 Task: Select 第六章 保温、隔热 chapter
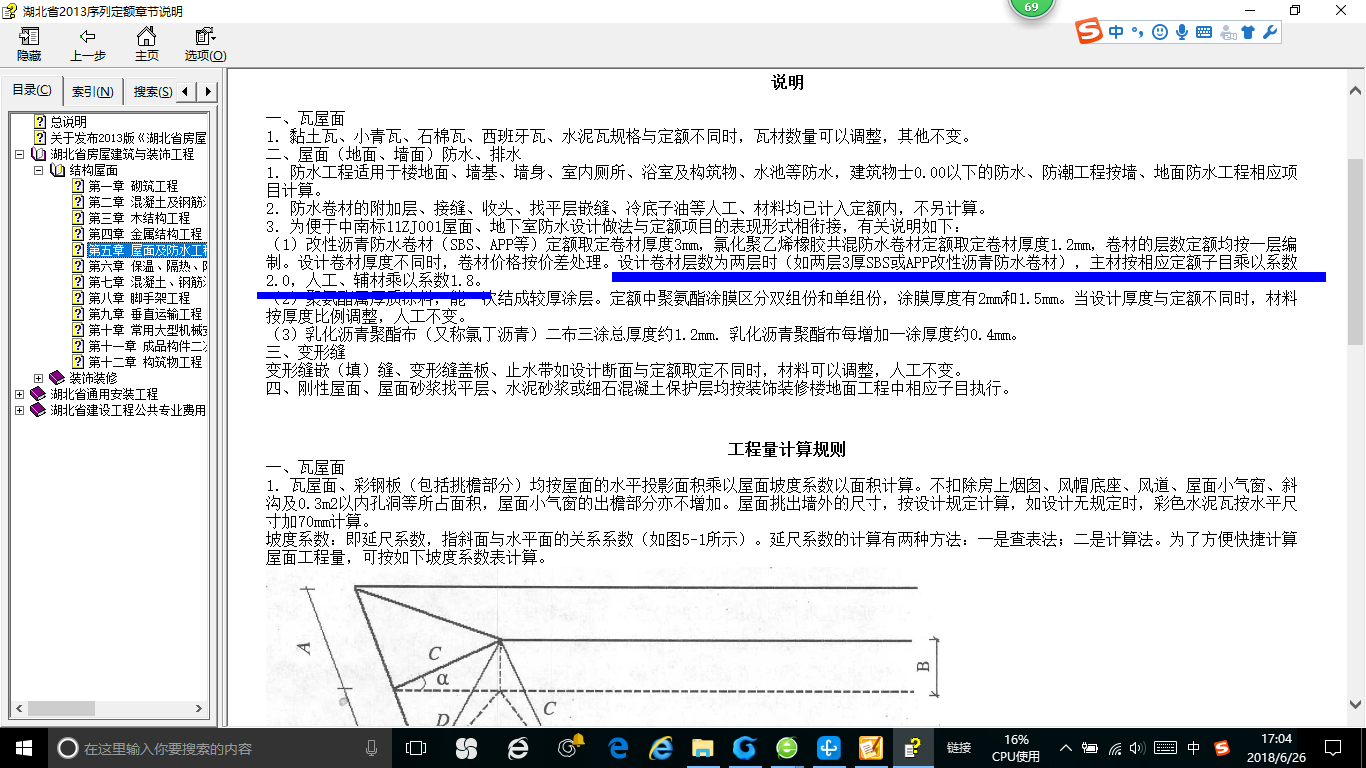point(147,266)
